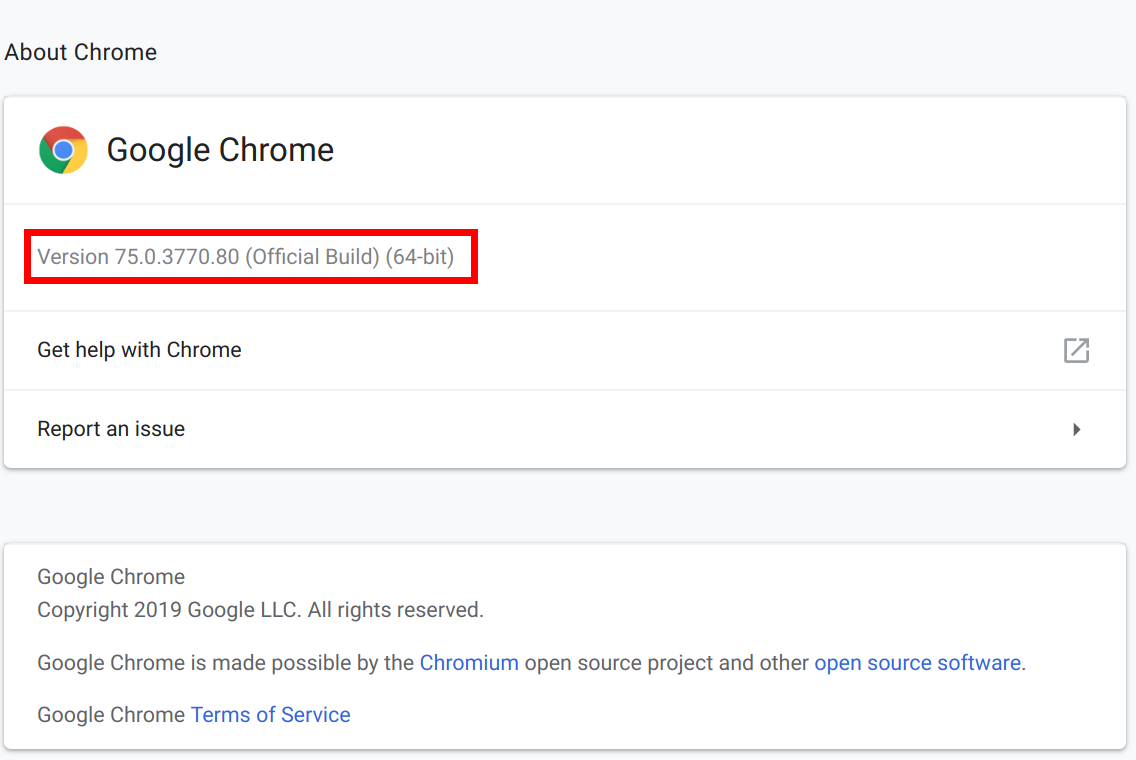Image resolution: width=1136 pixels, height=760 pixels.
Task: Open the Chromium project link
Action: pos(469,663)
